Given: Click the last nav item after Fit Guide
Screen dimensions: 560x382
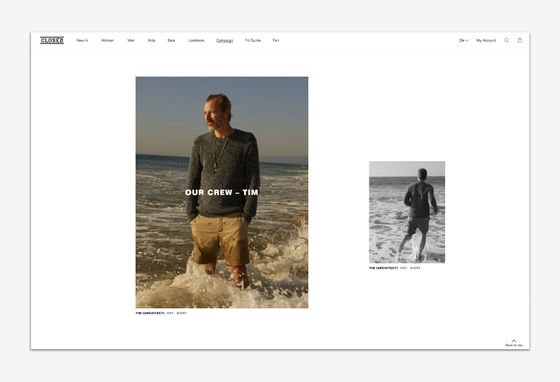Looking at the screenshot, I should coord(276,41).
